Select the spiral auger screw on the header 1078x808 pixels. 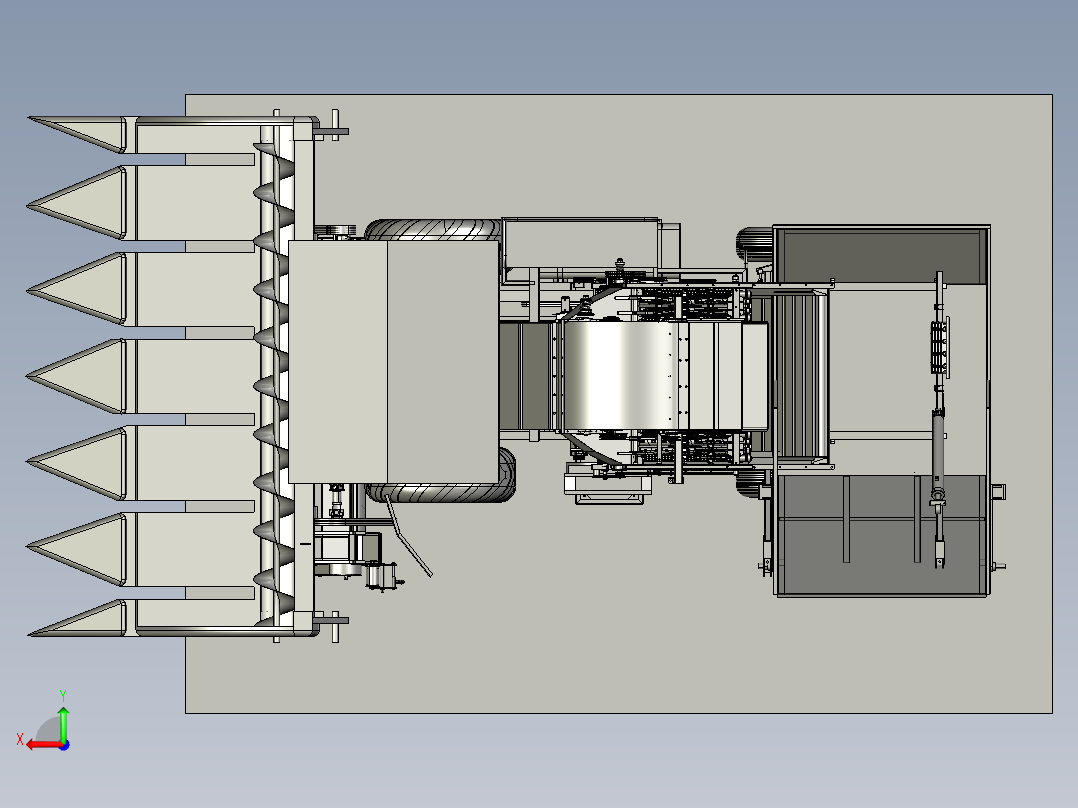pyautogui.click(x=275, y=383)
